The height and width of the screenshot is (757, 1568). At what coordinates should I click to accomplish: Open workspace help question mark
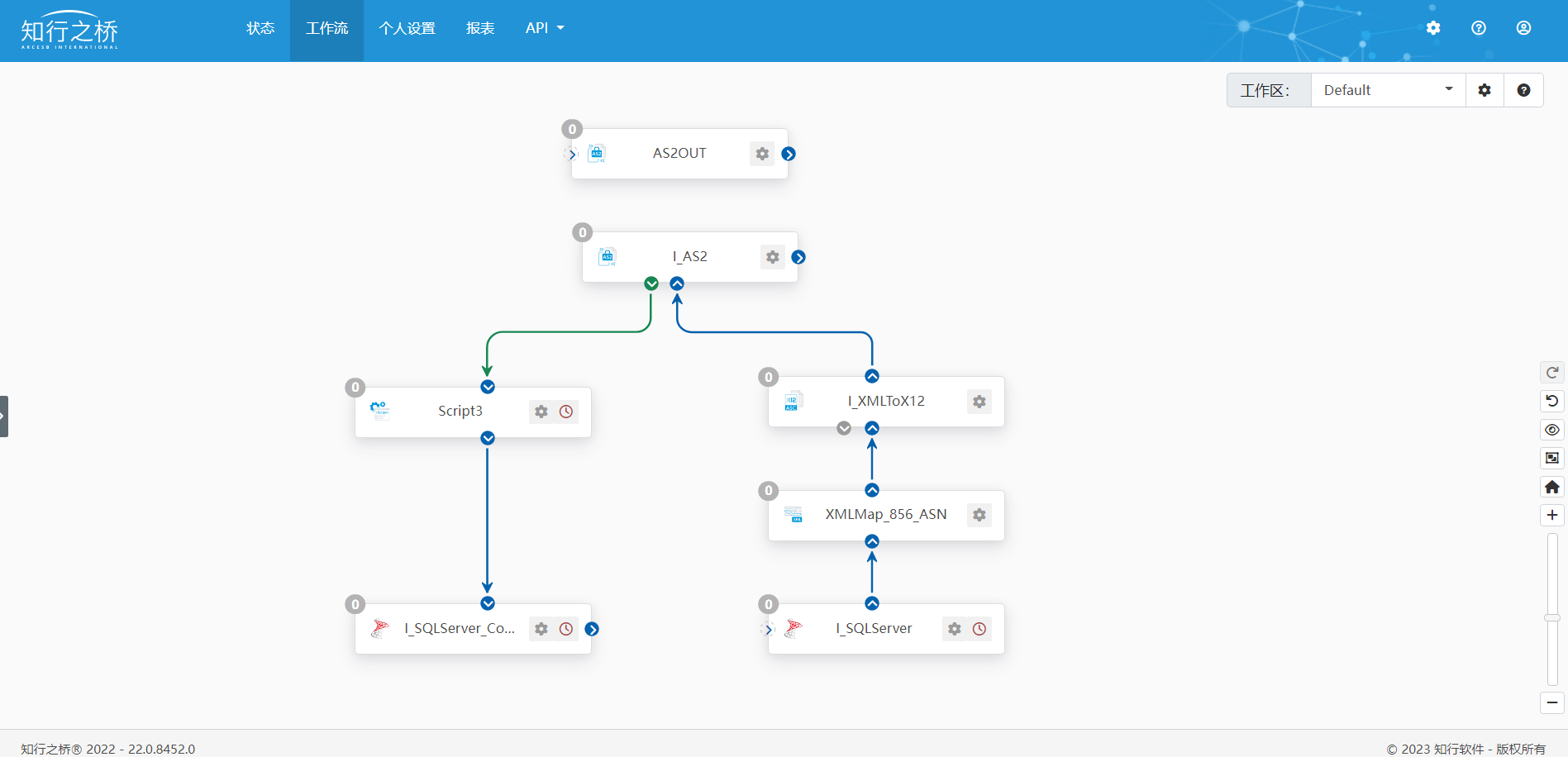click(1523, 90)
